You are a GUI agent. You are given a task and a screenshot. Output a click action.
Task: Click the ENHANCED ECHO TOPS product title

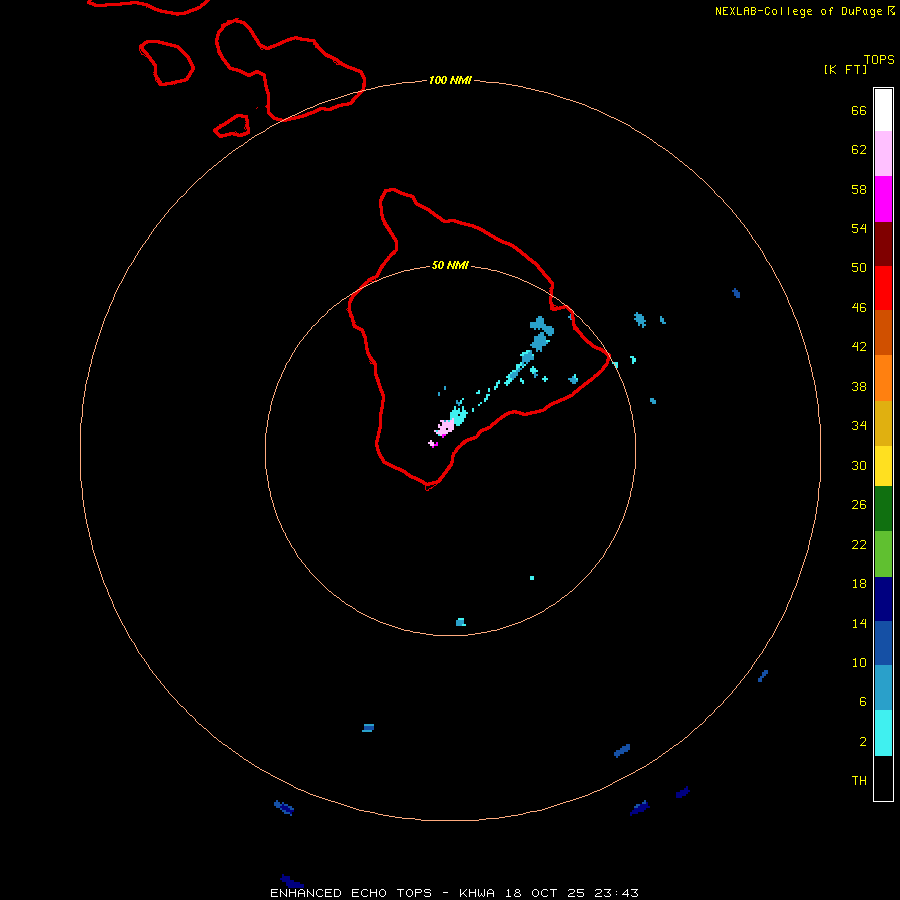(351, 893)
